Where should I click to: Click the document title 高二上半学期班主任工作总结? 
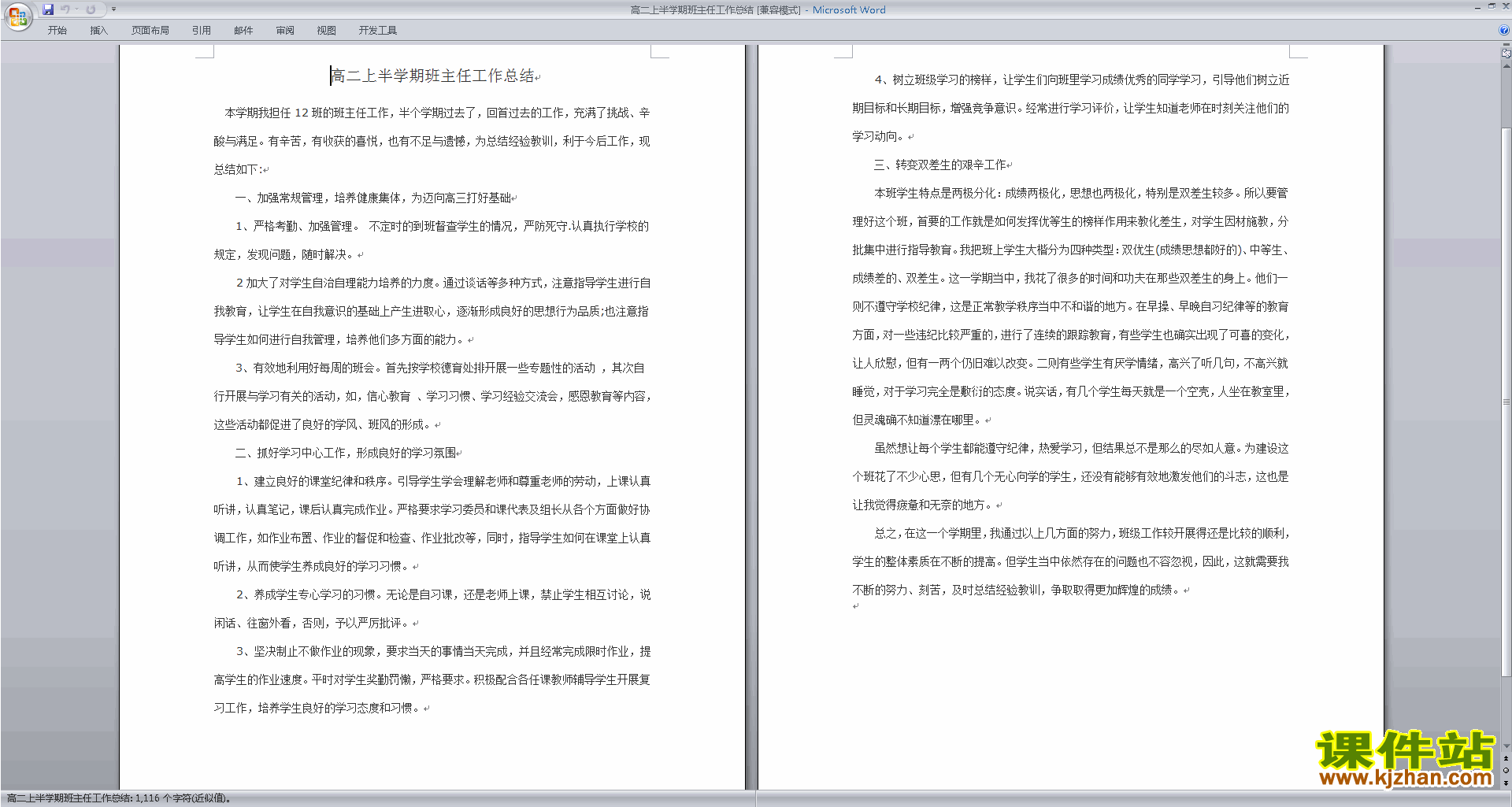tap(432, 76)
